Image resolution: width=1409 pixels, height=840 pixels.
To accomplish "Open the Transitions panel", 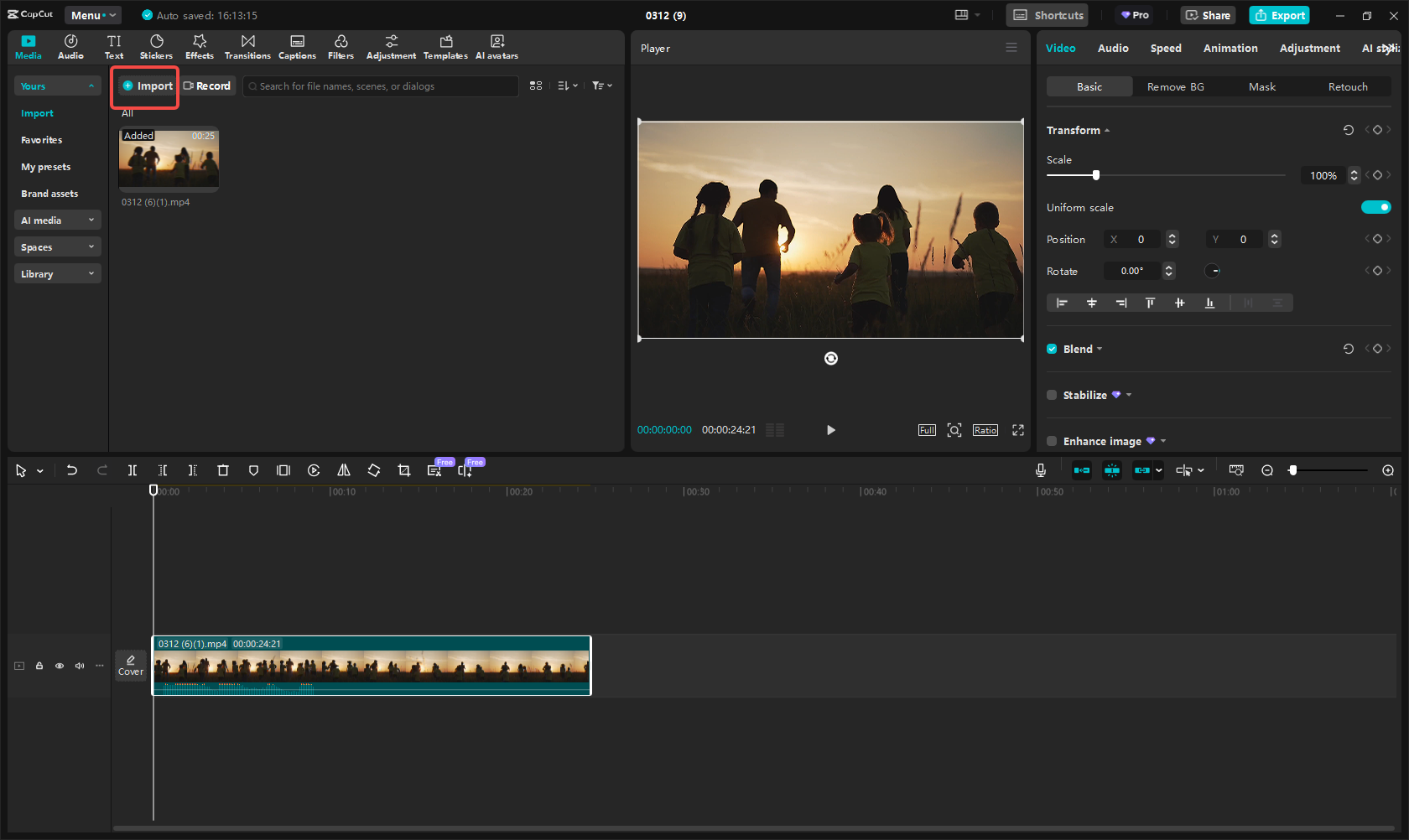I will click(x=247, y=47).
